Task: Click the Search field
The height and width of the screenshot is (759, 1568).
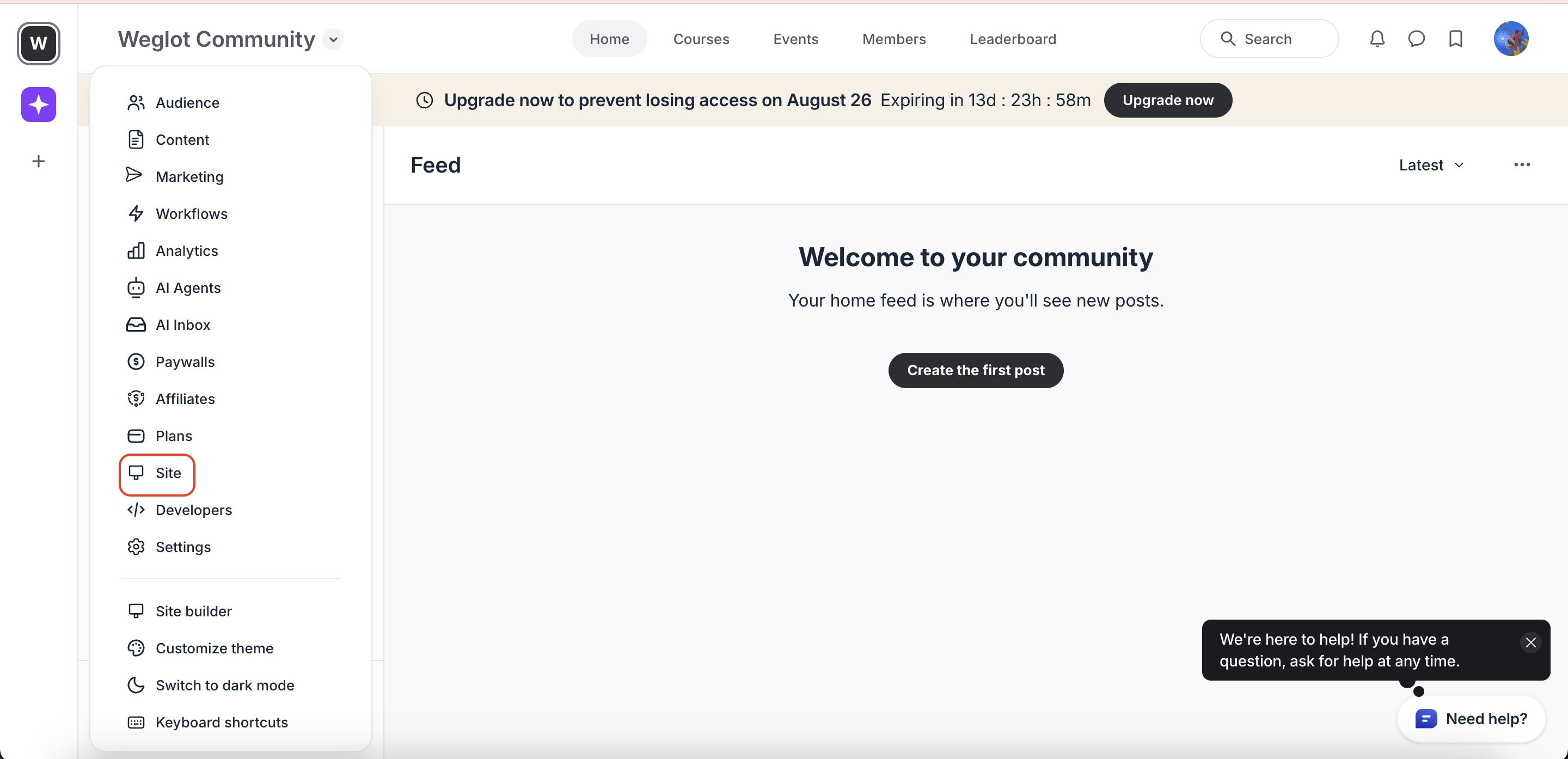Action: pos(1269,39)
